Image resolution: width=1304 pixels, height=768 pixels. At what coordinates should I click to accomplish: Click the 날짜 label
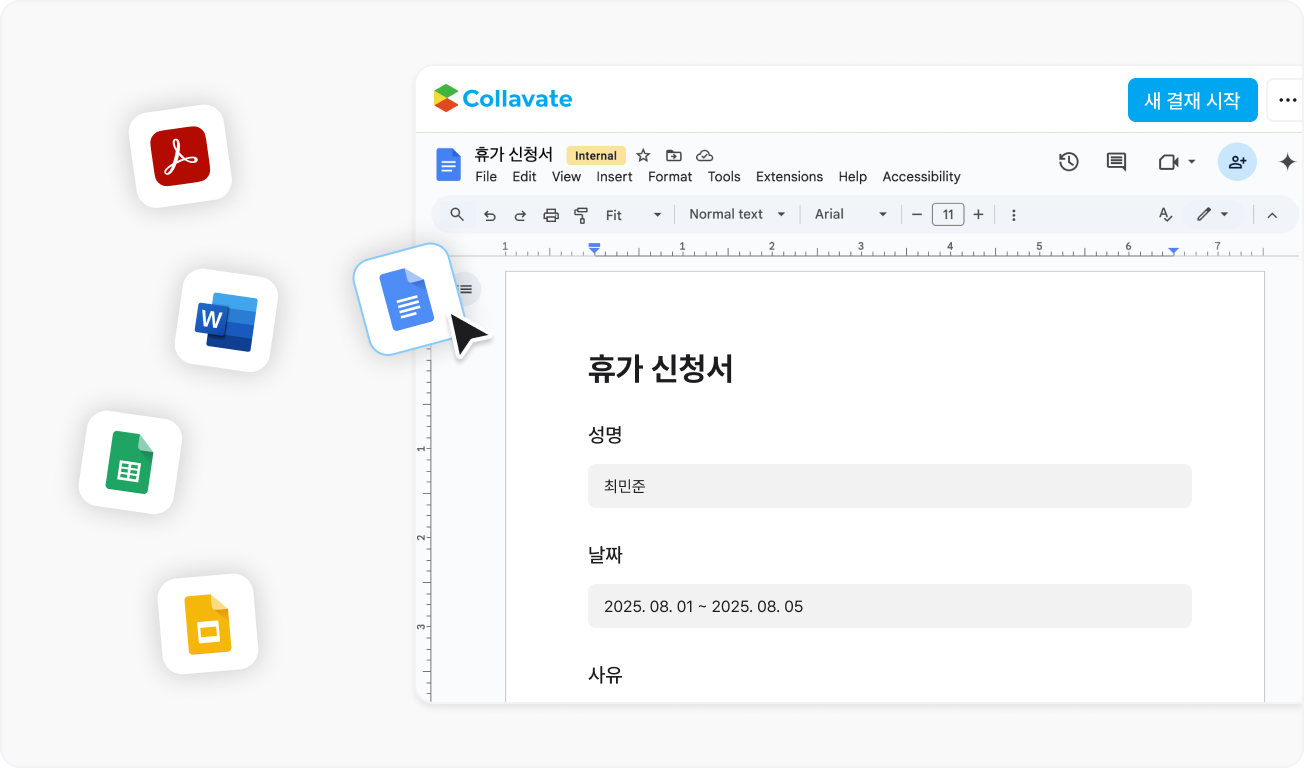(606, 555)
